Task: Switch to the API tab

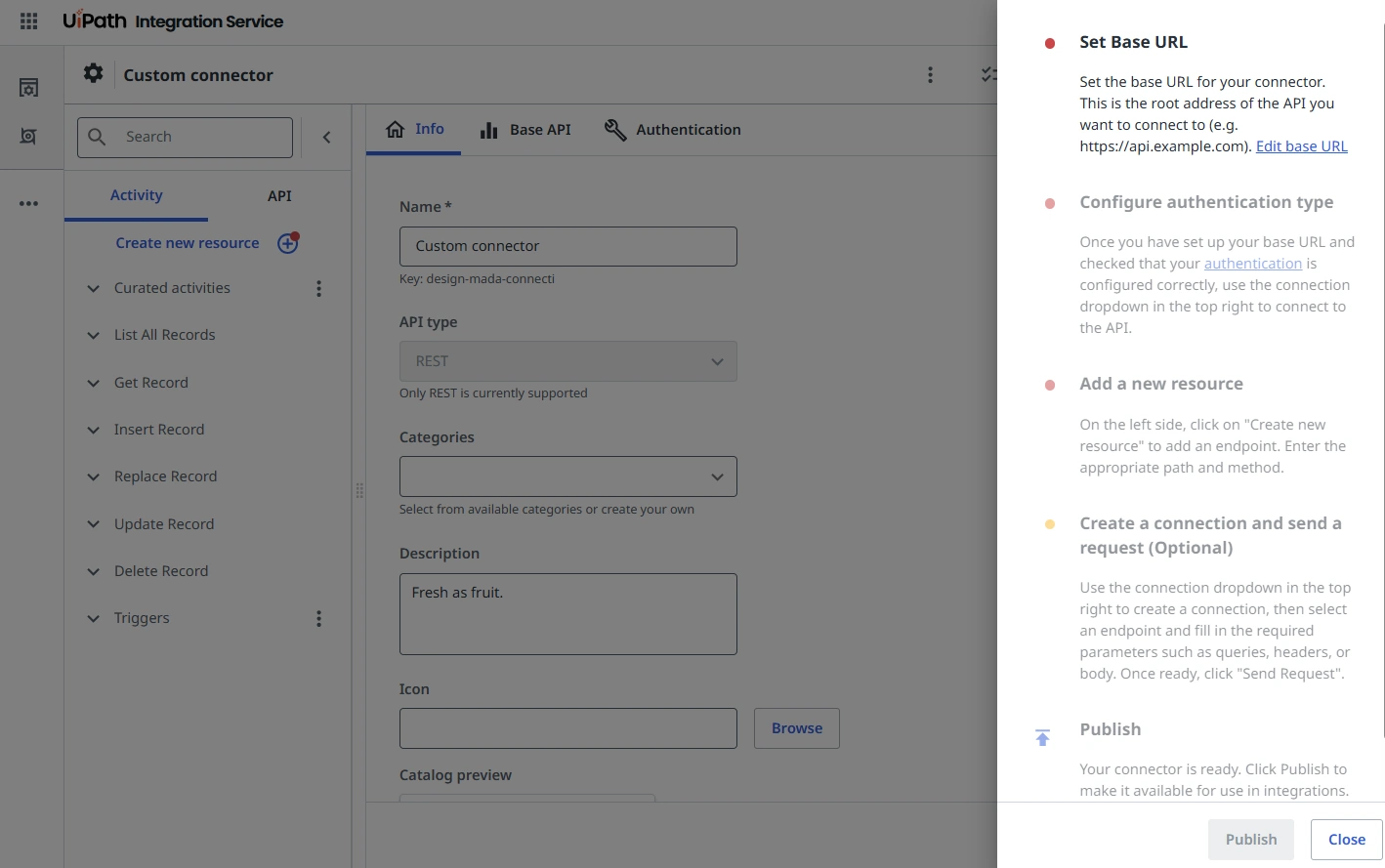Action: tap(279, 195)
